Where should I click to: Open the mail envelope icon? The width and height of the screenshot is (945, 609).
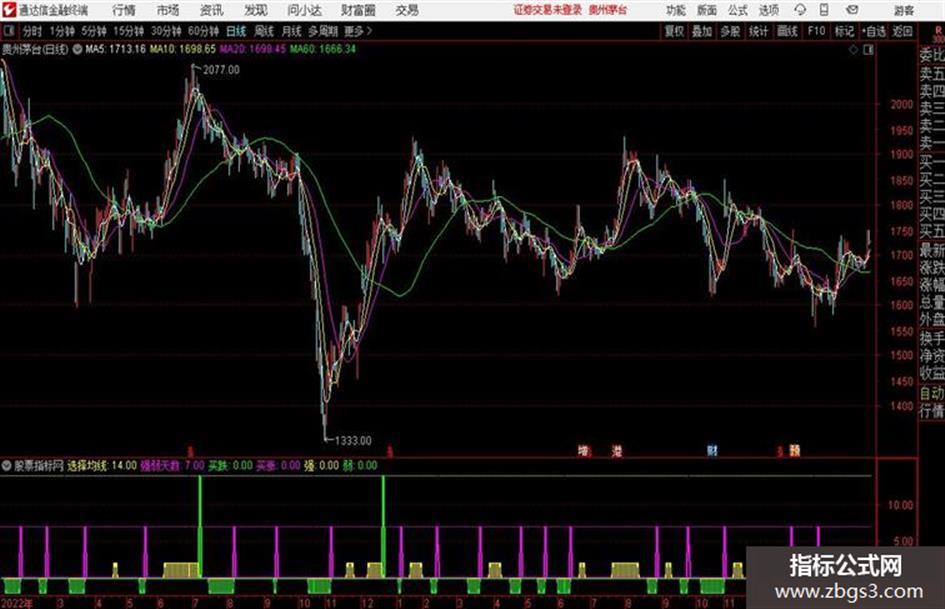852,10
